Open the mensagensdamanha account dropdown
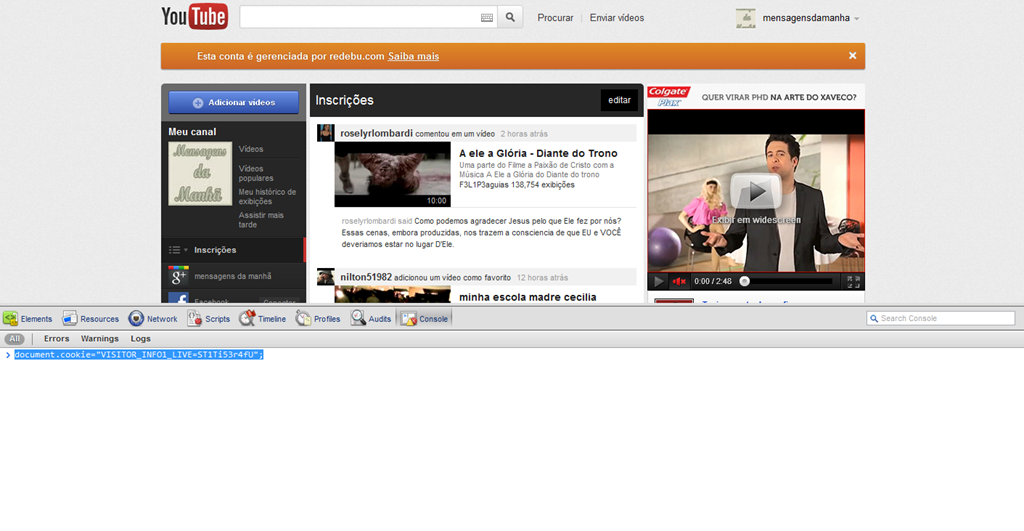Image resolution: width=1024 pixels, height=531 pixels. (810, 18)
